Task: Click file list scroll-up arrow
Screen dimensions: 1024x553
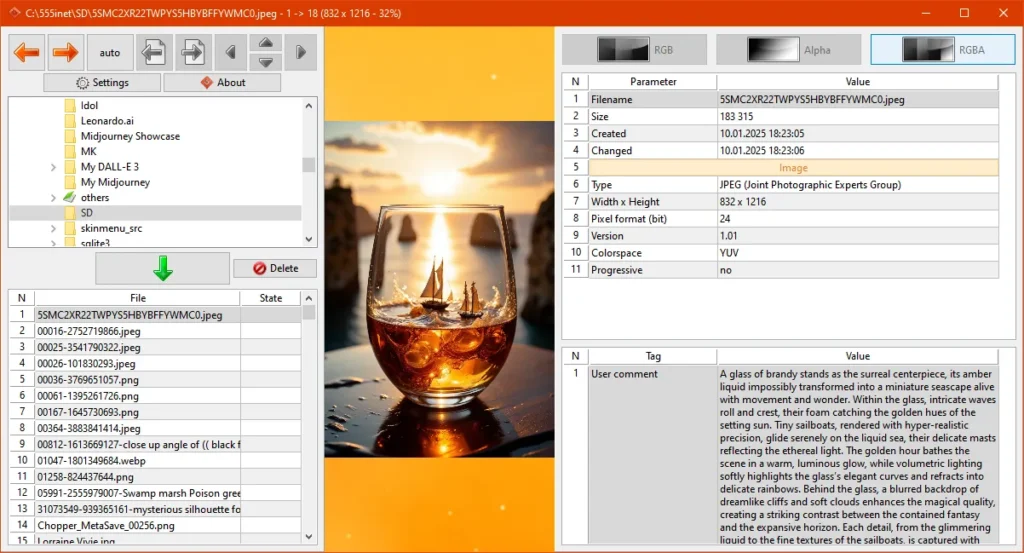Action: coord(309,298)
